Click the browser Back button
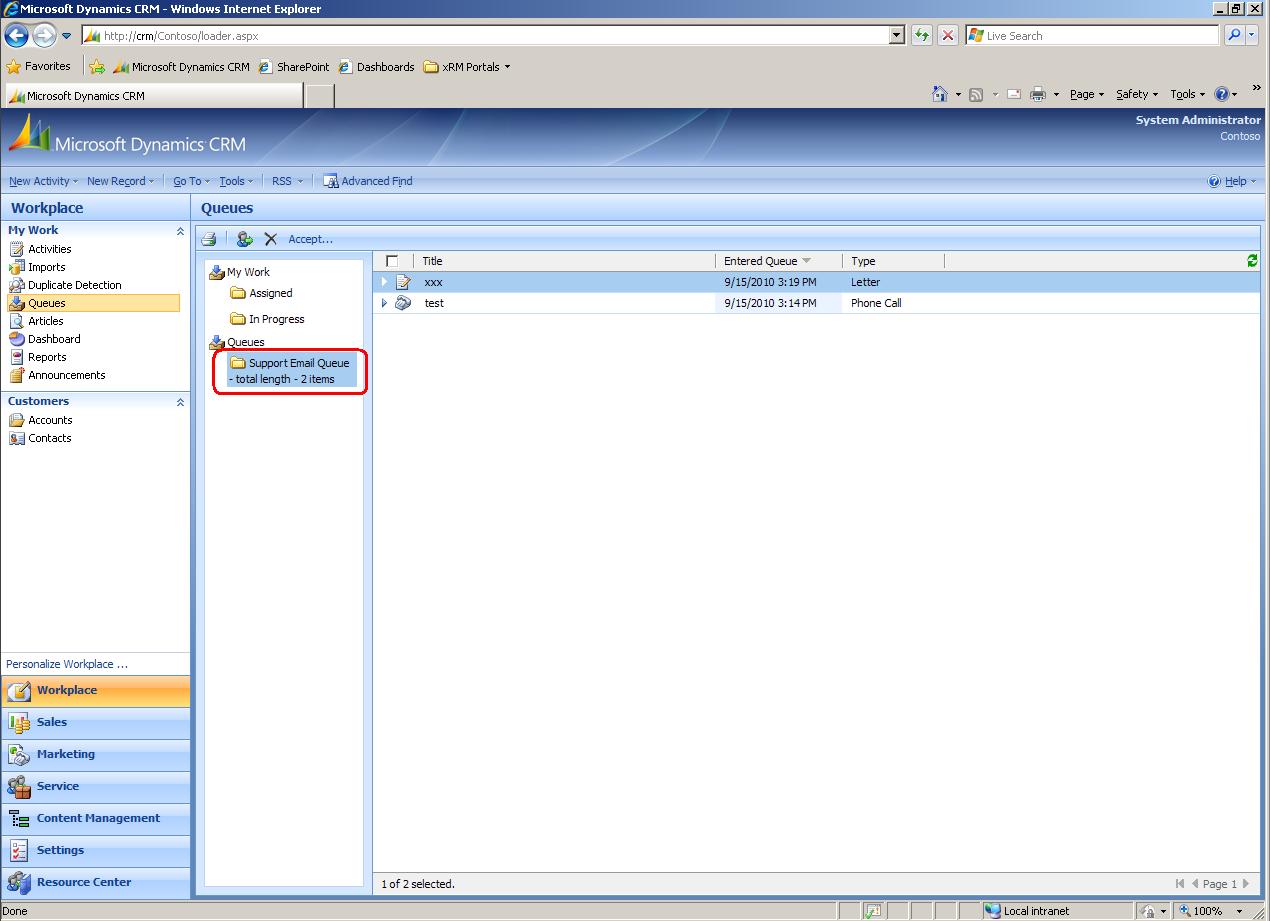The image size is (1270, 921). pos(16,36)
